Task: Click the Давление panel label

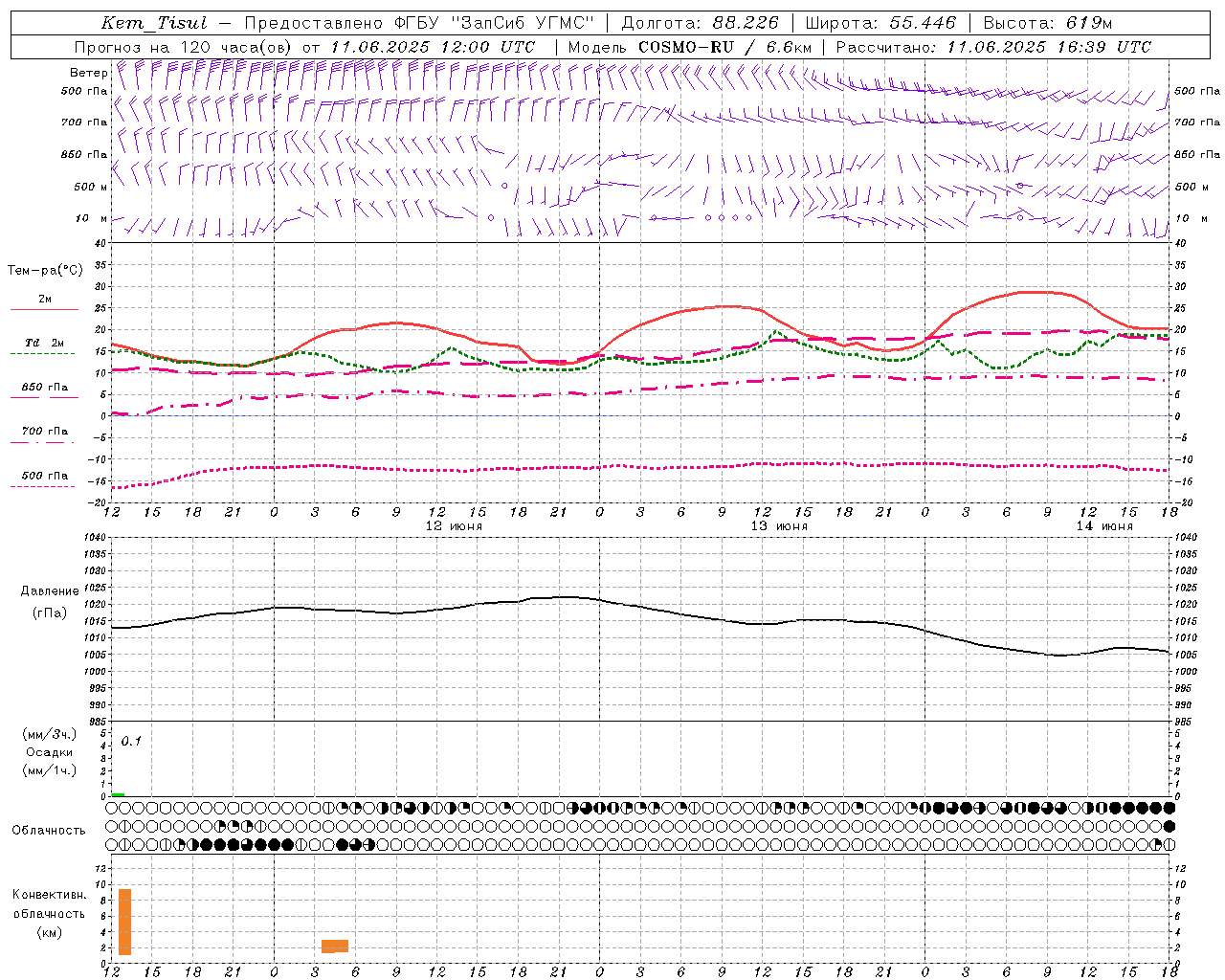Action: pos(50,591)
